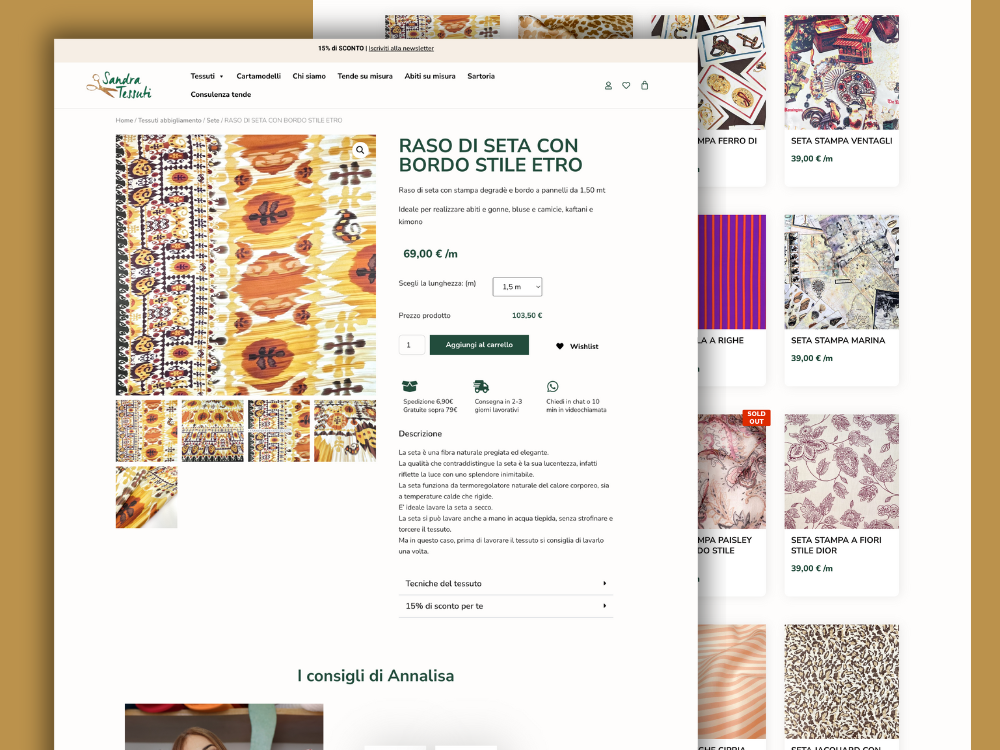The width and height of the screenshot is (1000, 750).
Task: Go to Tende su misura menu item
Action: (365, 76)
